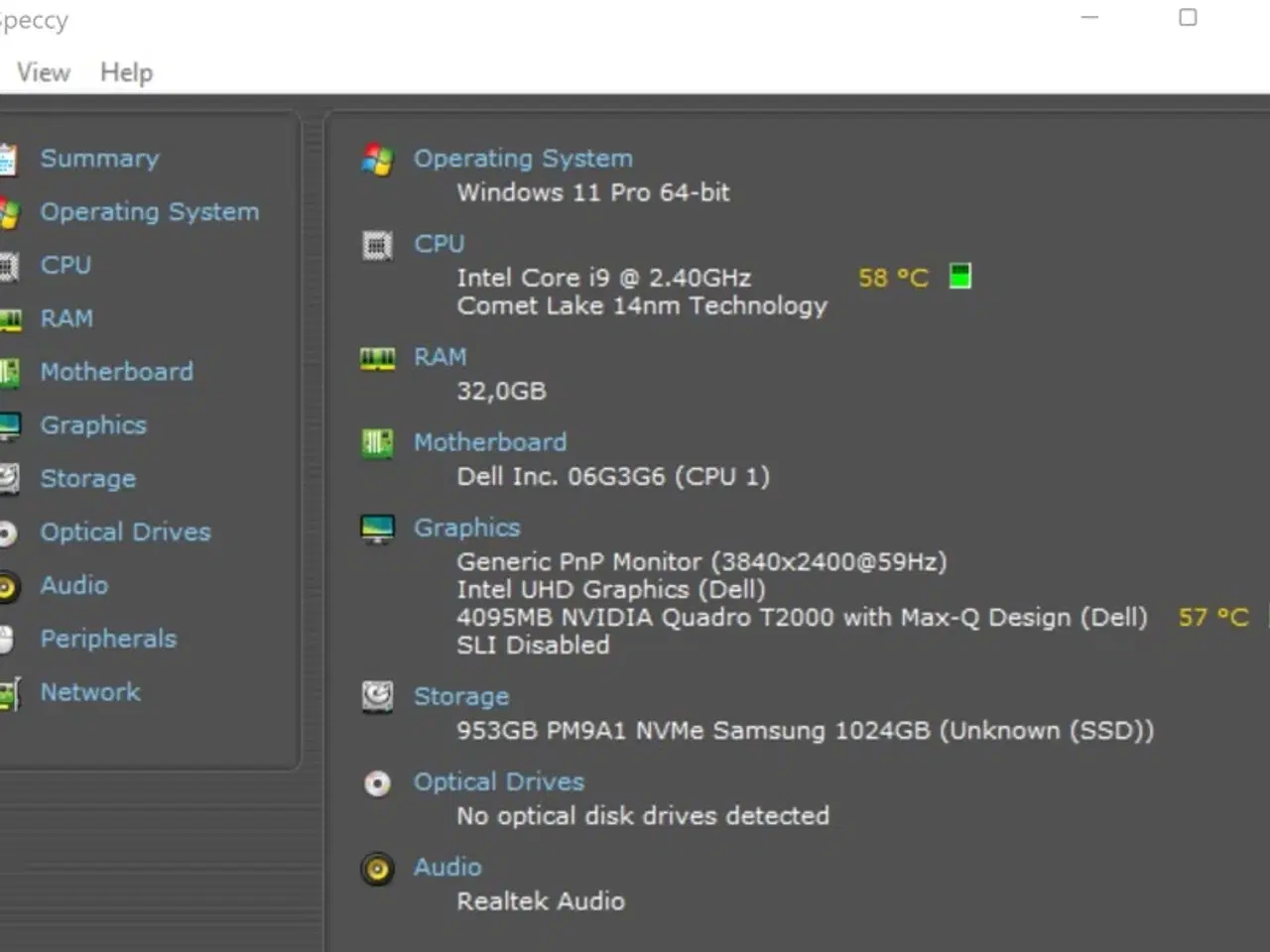Select Peripherals in the sidebar
The image size is (1270, 952).
pos(108,640)
